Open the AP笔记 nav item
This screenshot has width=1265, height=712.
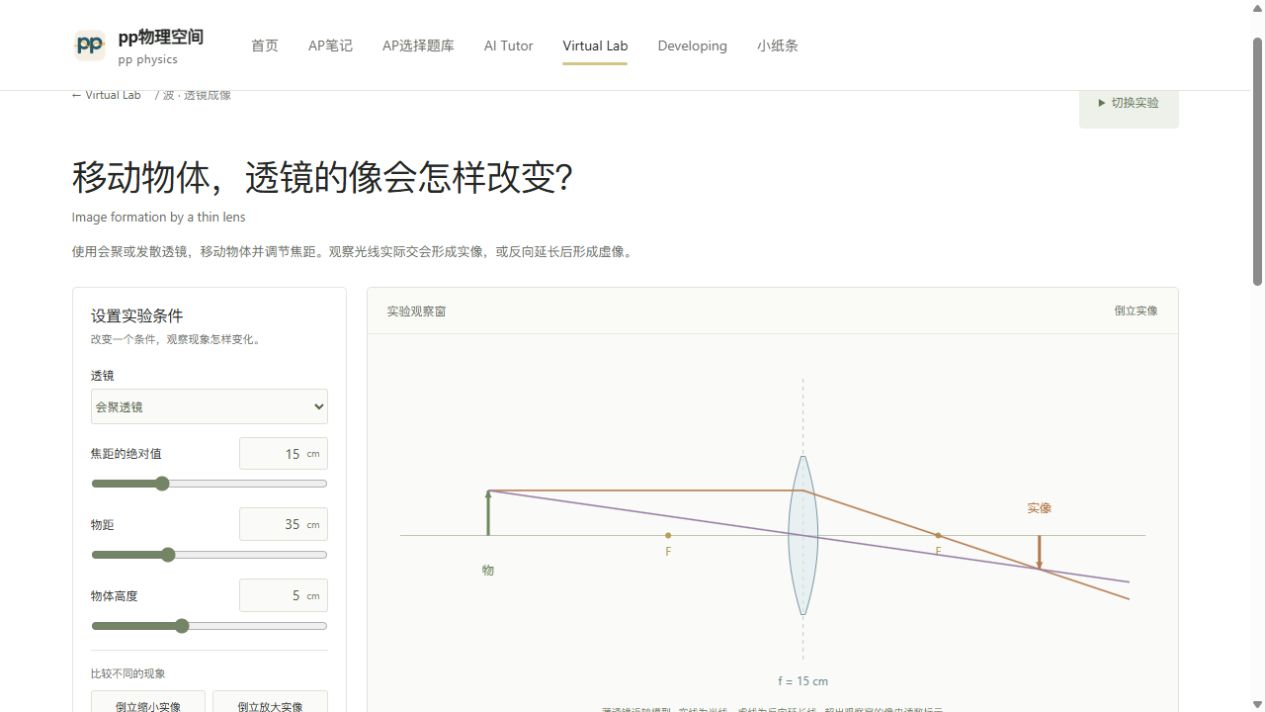click(x=330, y=46)
